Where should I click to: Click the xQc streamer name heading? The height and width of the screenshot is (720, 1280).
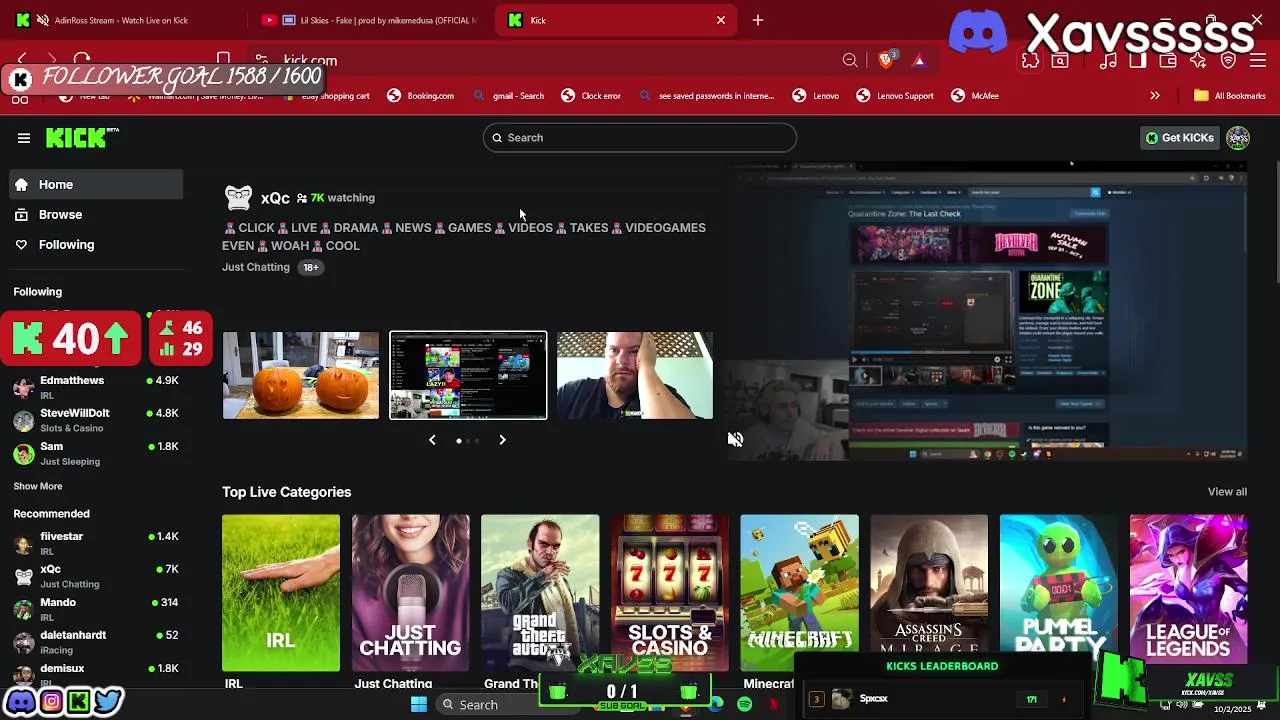(x=275, y=198)
